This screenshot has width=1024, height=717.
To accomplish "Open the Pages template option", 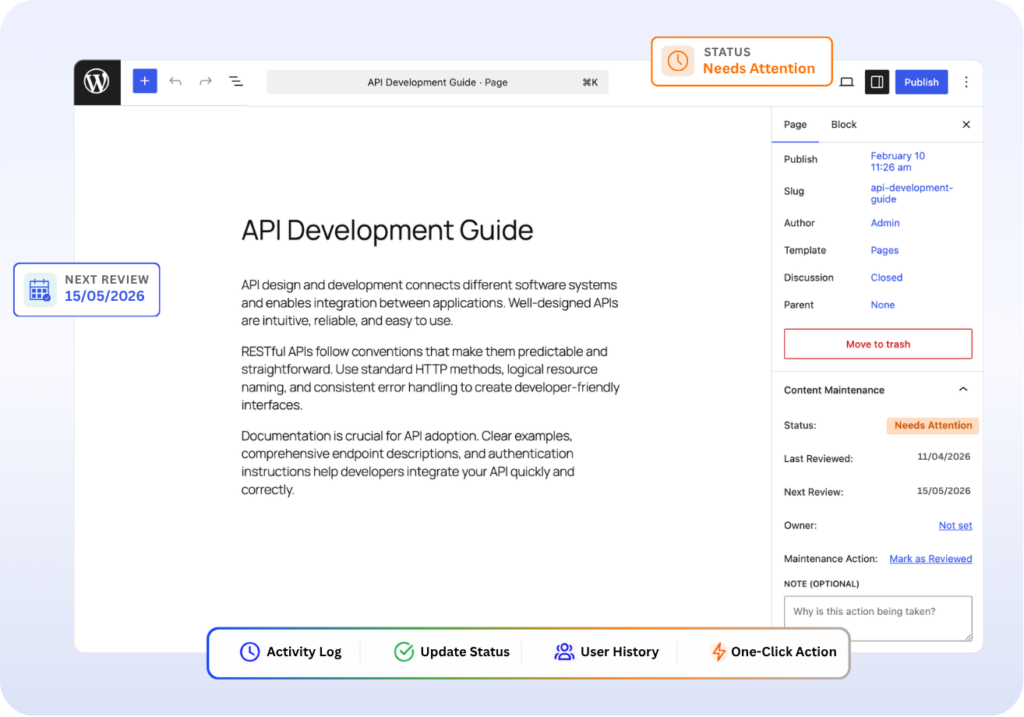I will pyautogui.click(x=884, y=251).
